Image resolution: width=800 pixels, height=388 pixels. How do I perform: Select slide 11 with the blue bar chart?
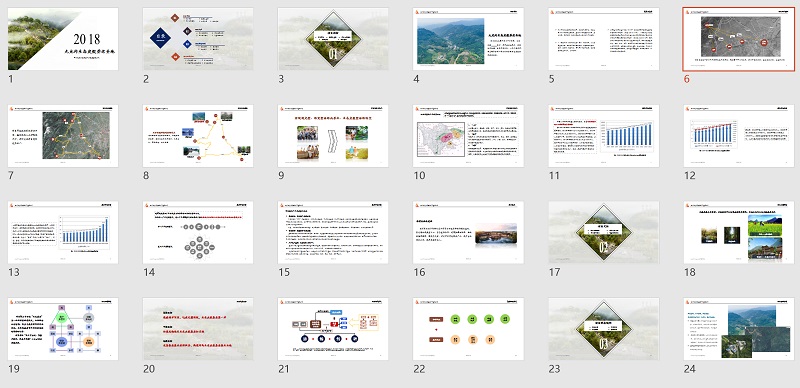click(x=604, y=136)
